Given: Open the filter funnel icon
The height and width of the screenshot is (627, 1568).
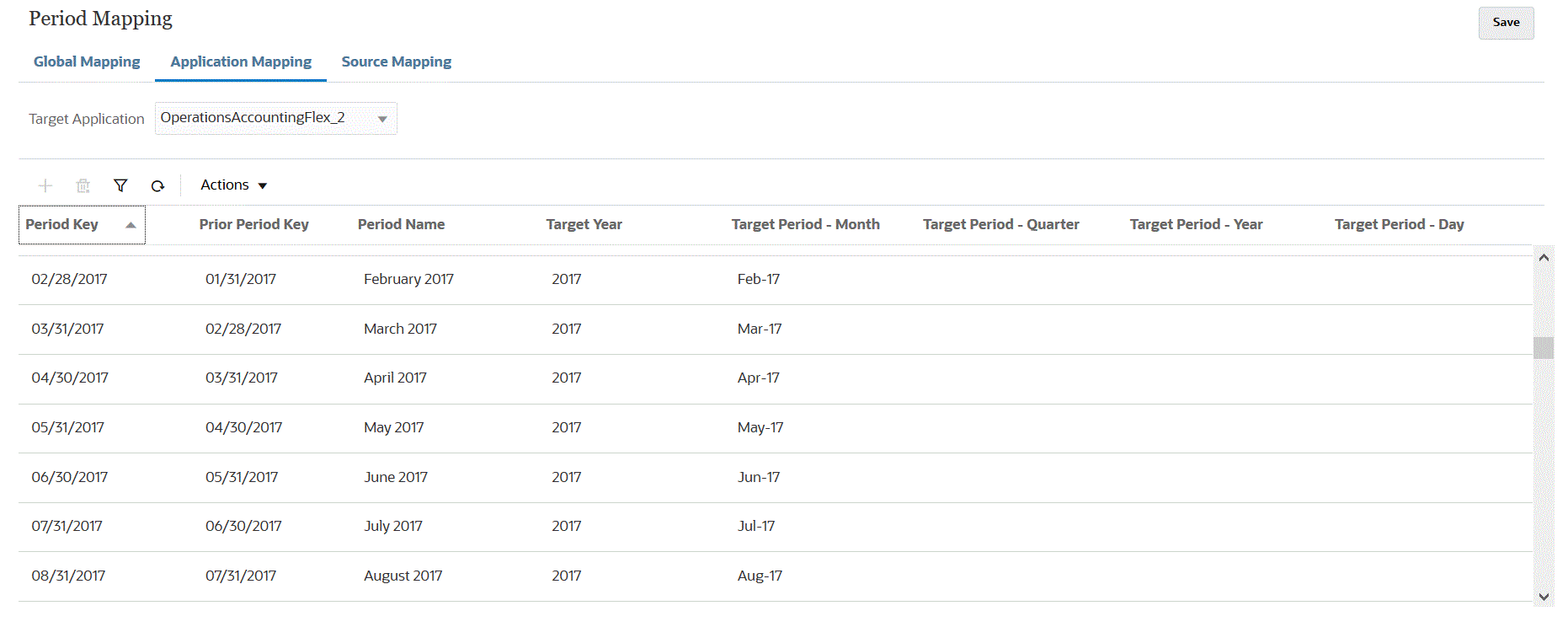Looking at the screenshot, I should pos(120,185).
